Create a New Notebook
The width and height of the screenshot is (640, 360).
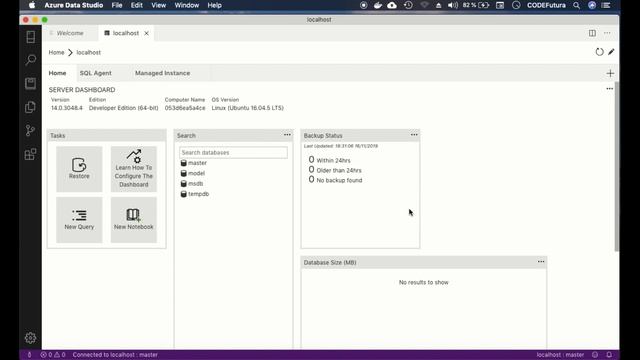click(133, 220)
